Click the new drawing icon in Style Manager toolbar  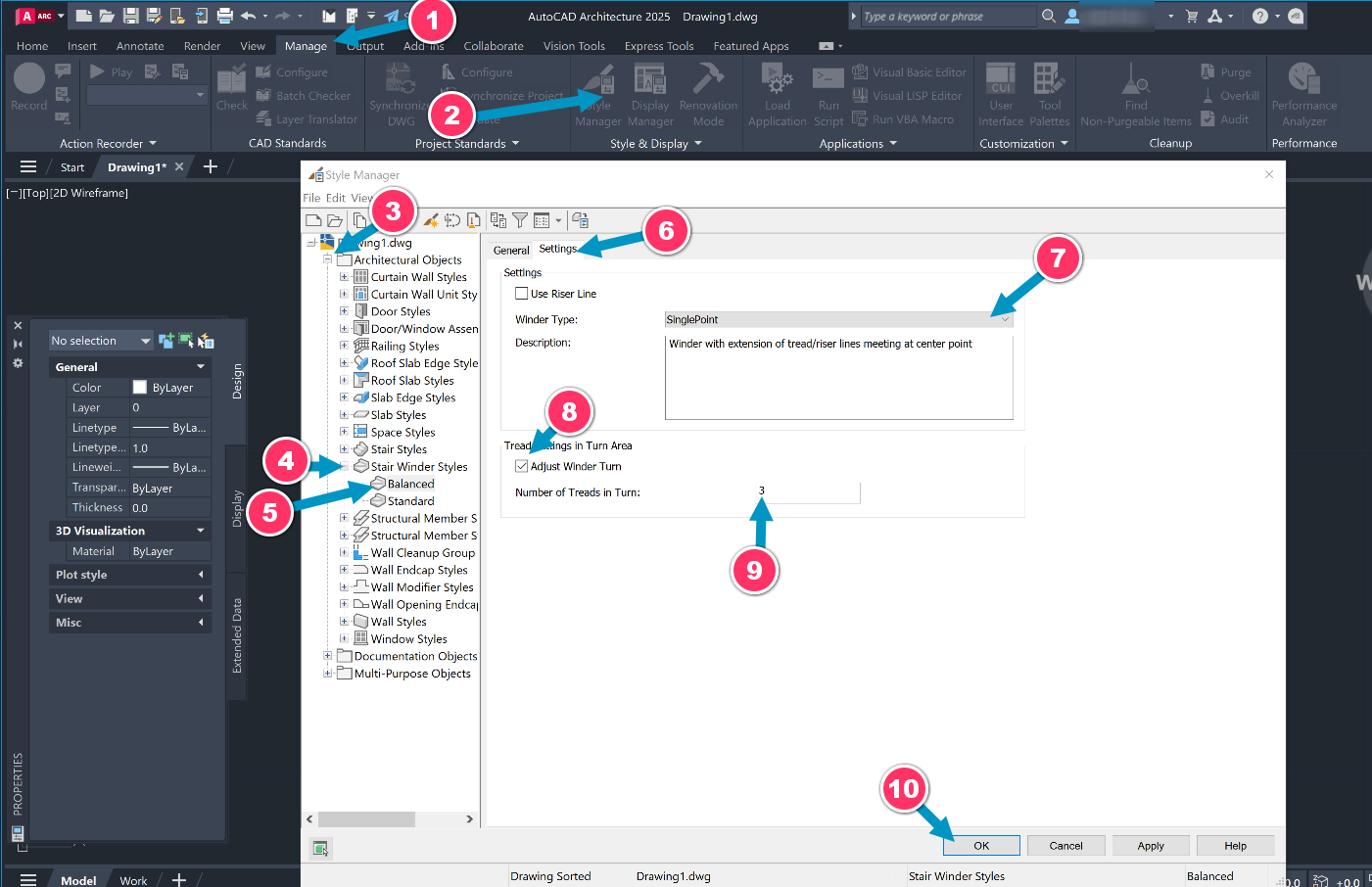(313, 220)
